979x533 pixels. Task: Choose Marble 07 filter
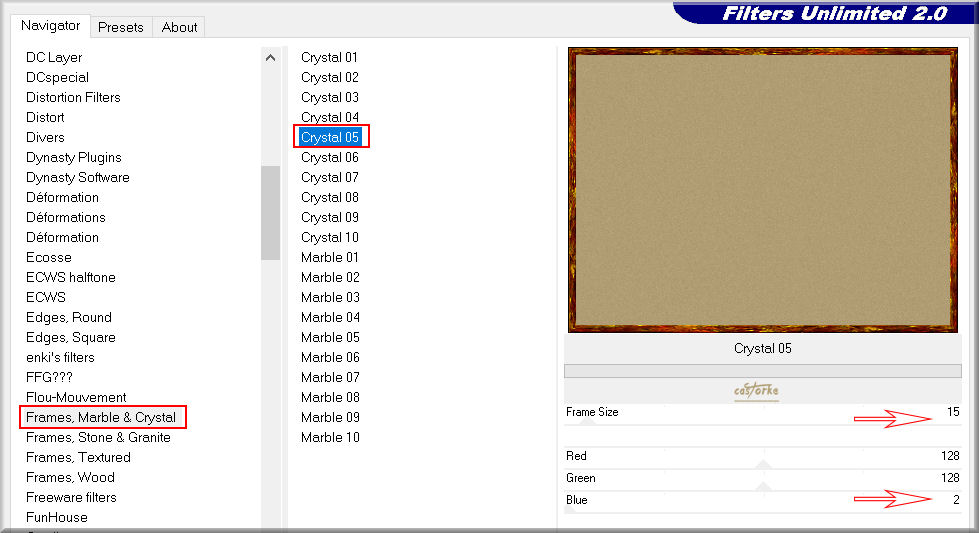330,377
